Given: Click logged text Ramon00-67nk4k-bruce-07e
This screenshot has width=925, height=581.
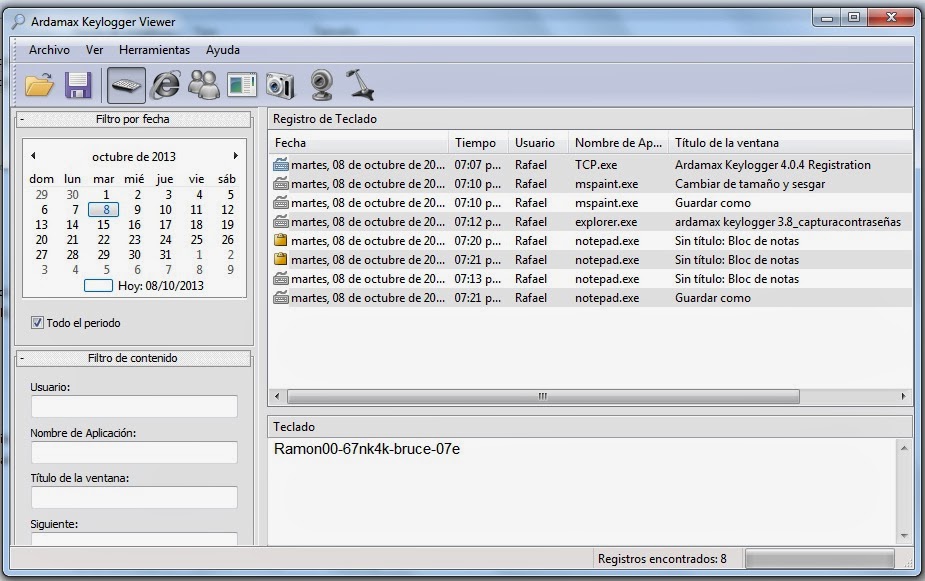Looking at the screenshot, I should pos(367,449).
